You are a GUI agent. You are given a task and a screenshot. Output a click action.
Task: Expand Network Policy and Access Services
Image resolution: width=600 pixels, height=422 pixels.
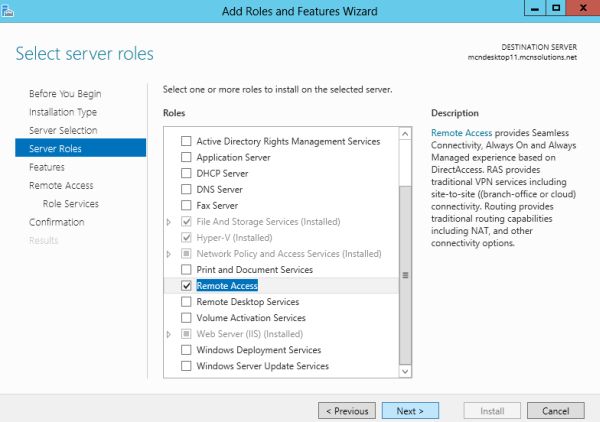(170, 253)
